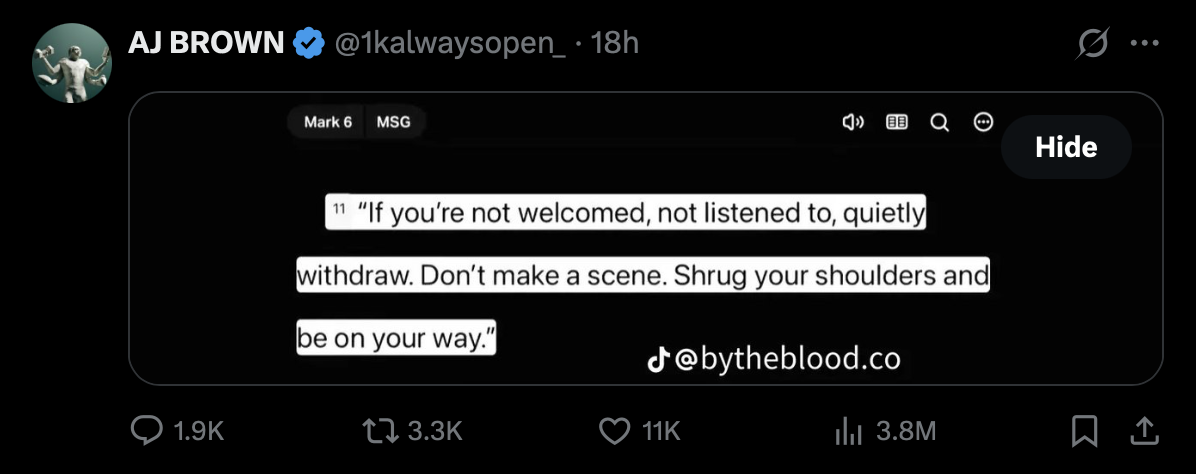1196x474 pixels.
Task: Click the reader layout icon
Action: tap(897, 122)
